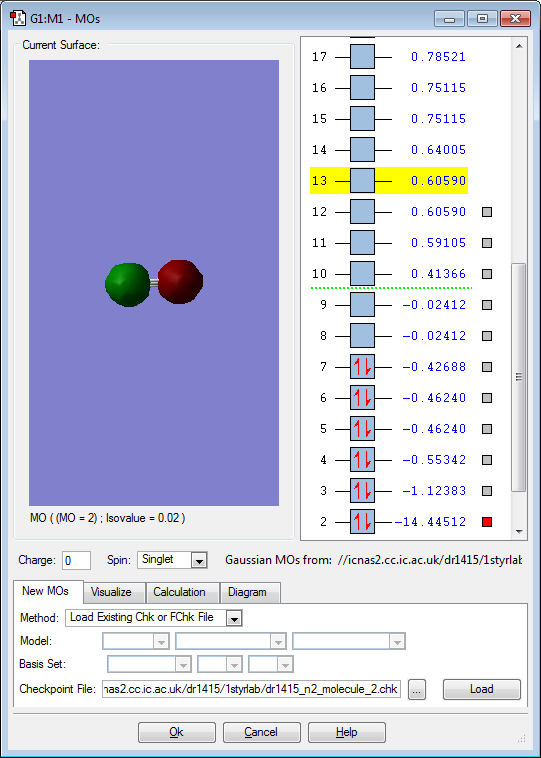The width and height of the screenshot is (541, 758).
Task: Toggle the red surface marker for MO 2
Action: pos(487,522)
